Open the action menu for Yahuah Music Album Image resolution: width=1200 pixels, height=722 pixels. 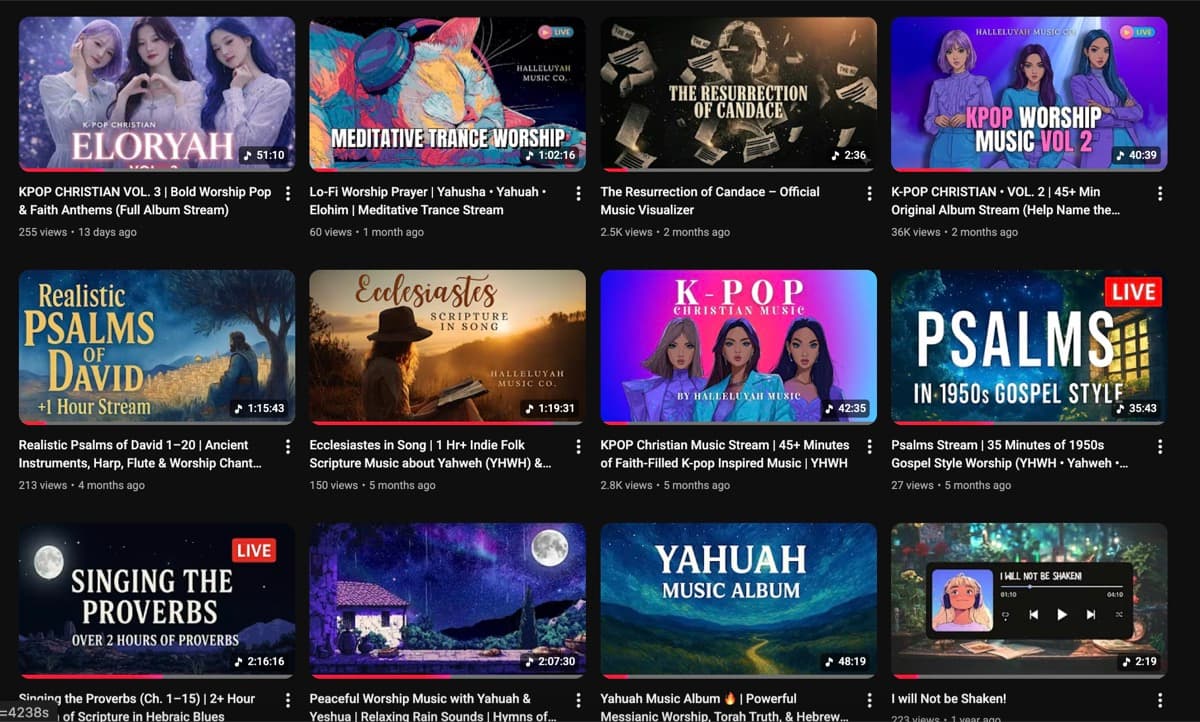(868, 702)
